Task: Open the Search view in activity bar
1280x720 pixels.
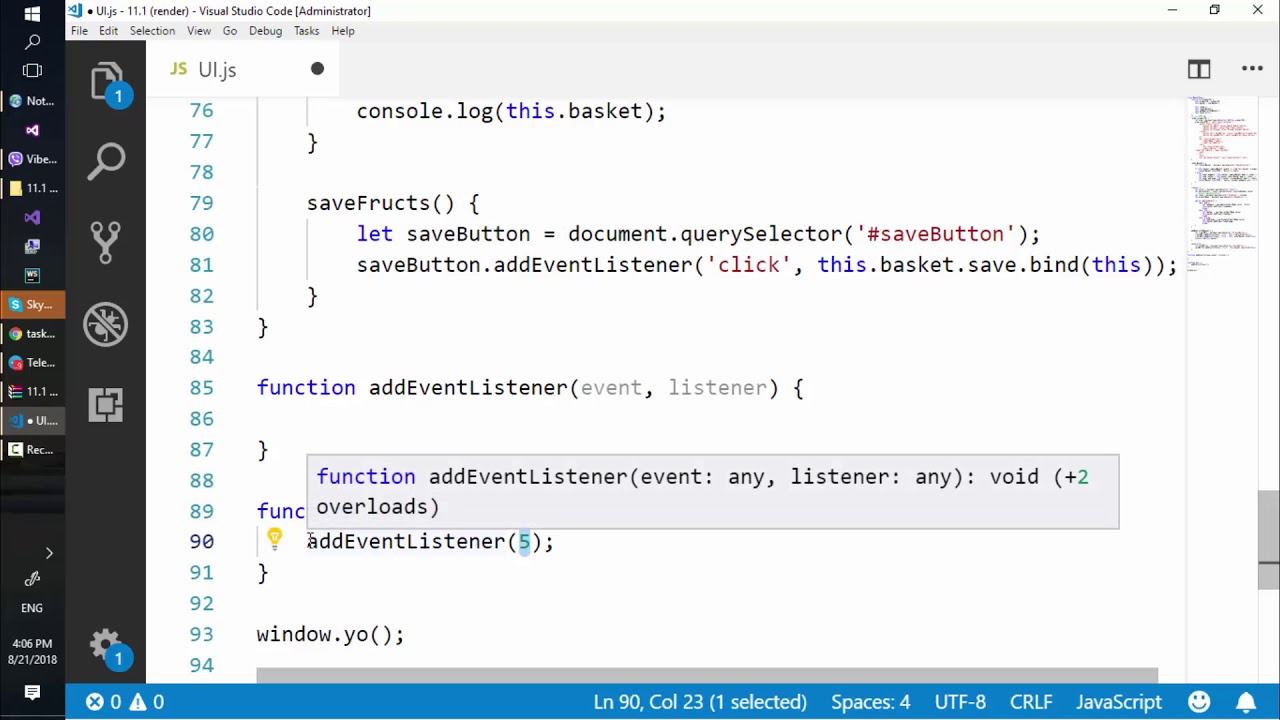Action: tap(106, 162)
